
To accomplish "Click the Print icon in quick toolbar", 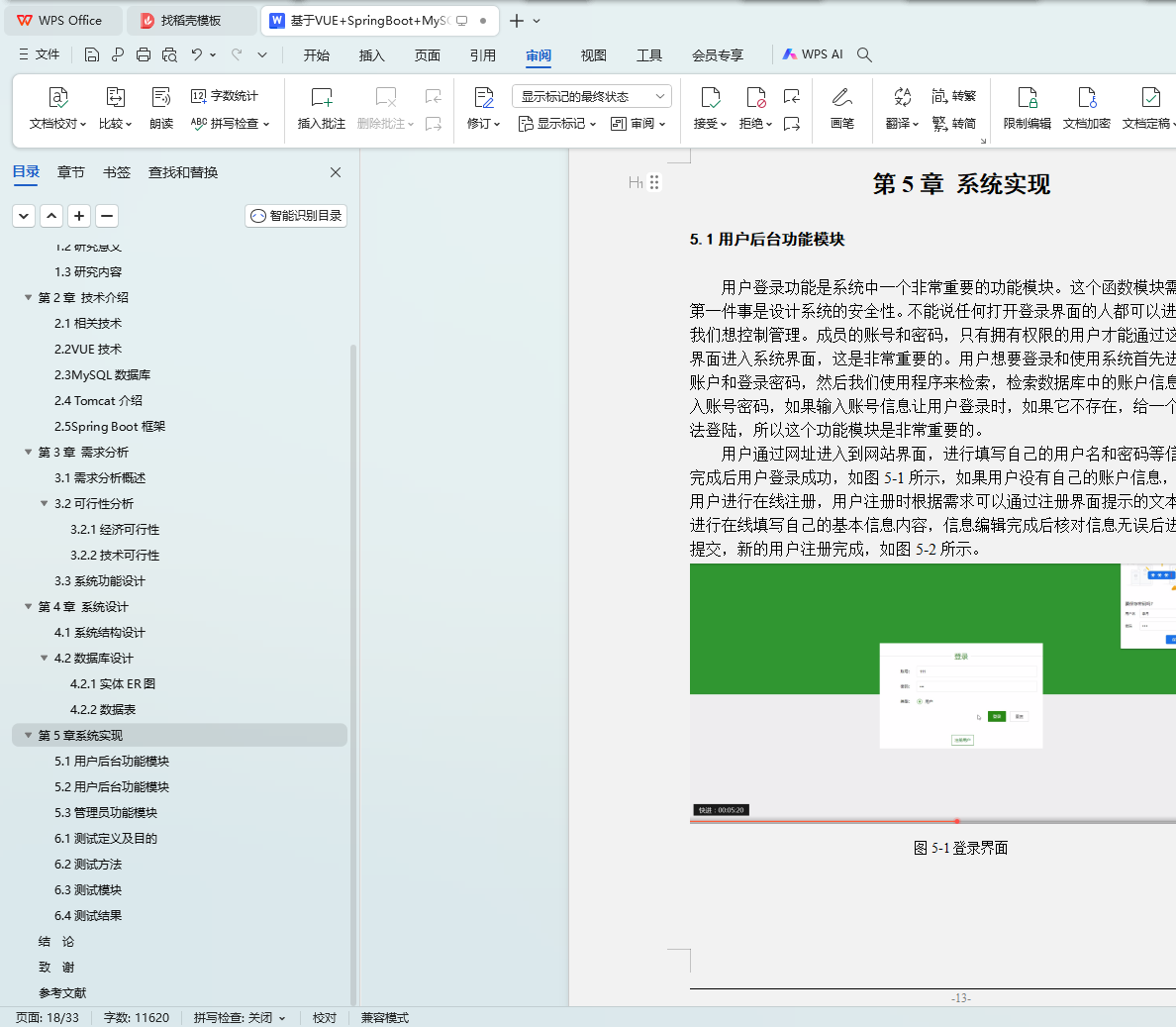I will (144, 54).
